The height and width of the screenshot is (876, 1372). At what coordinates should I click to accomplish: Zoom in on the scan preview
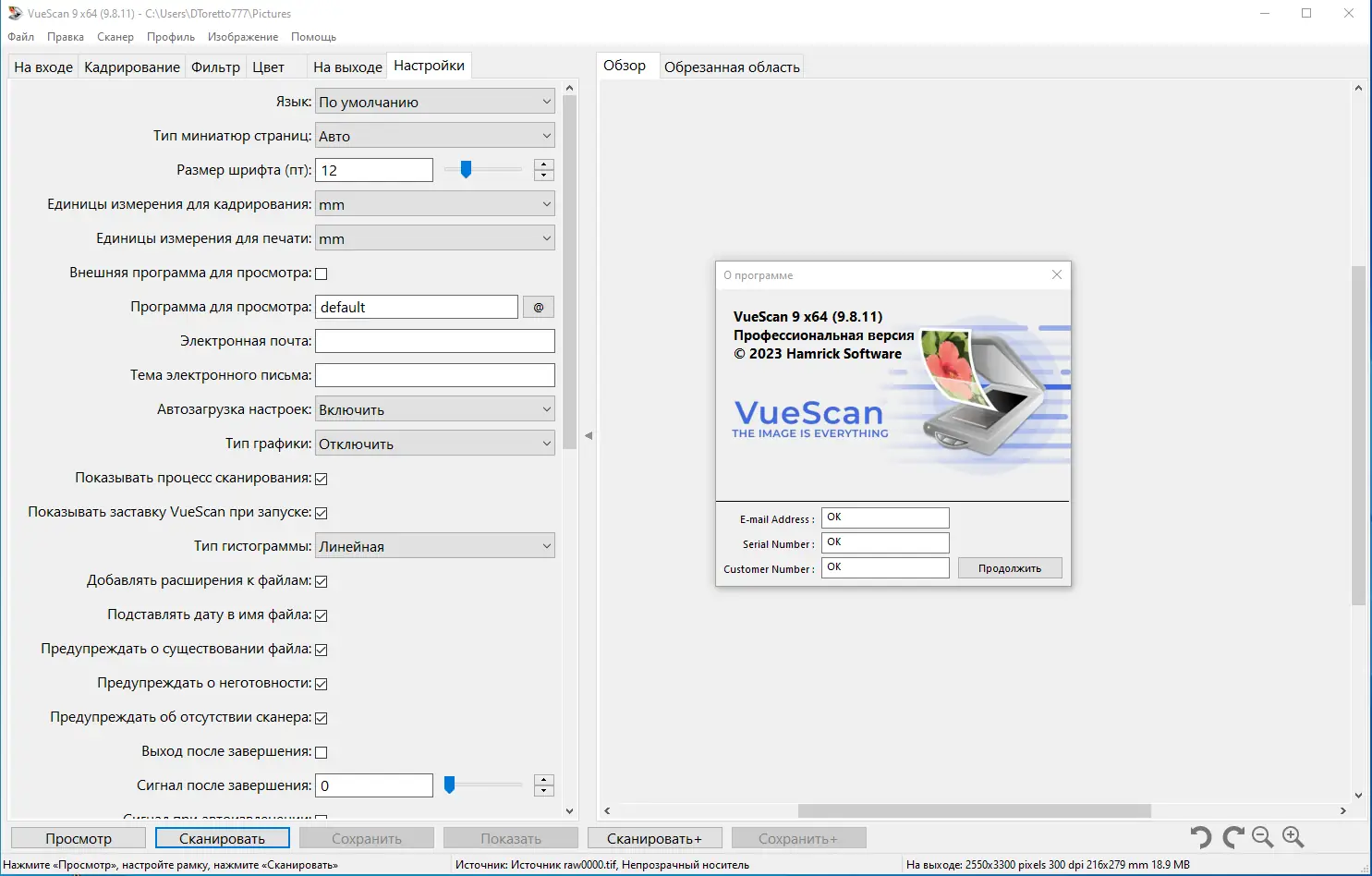(x=1293, y=837)
